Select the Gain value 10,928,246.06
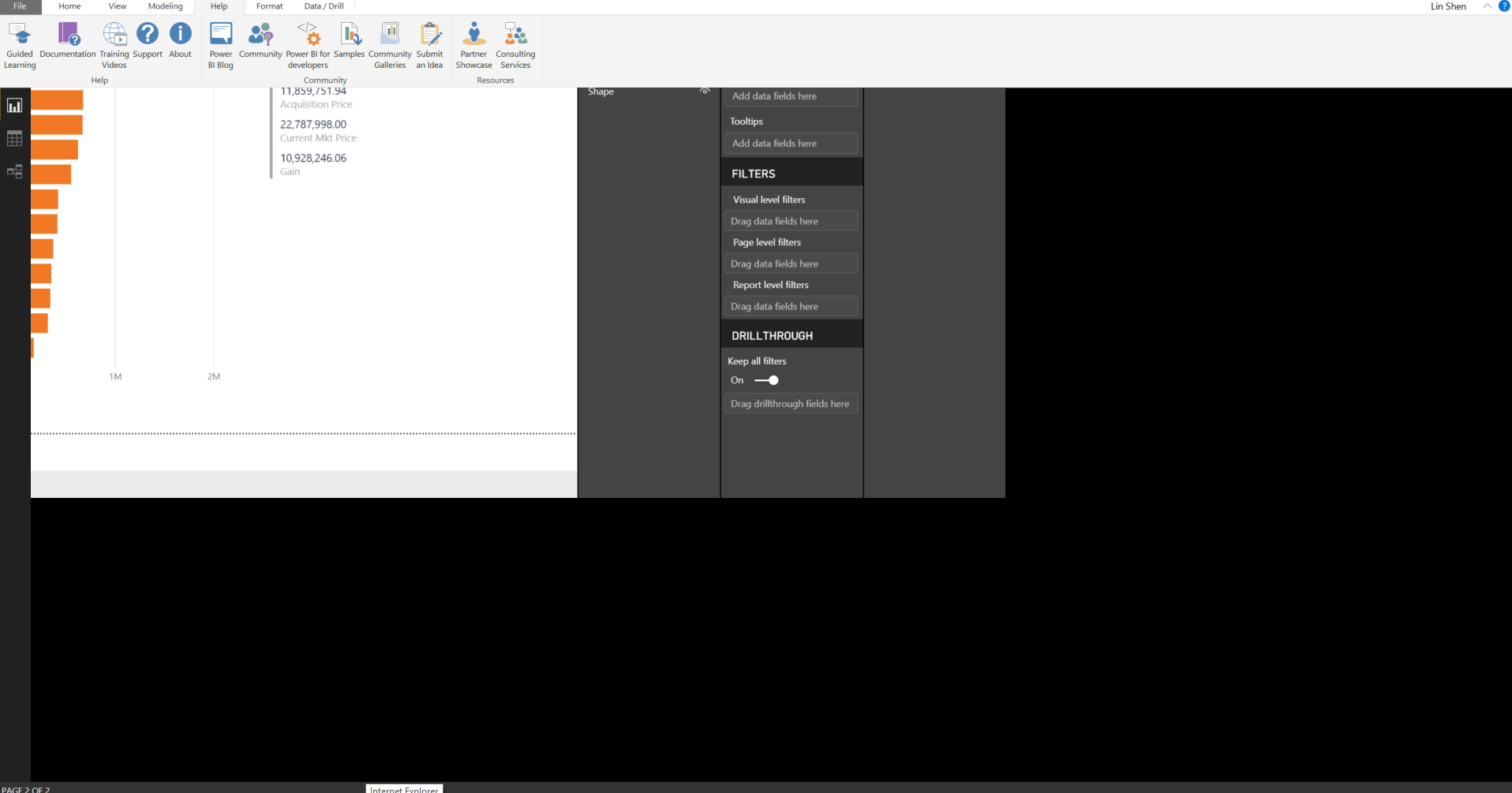Screen dimensions: 1512x793 tap(313, 159)
